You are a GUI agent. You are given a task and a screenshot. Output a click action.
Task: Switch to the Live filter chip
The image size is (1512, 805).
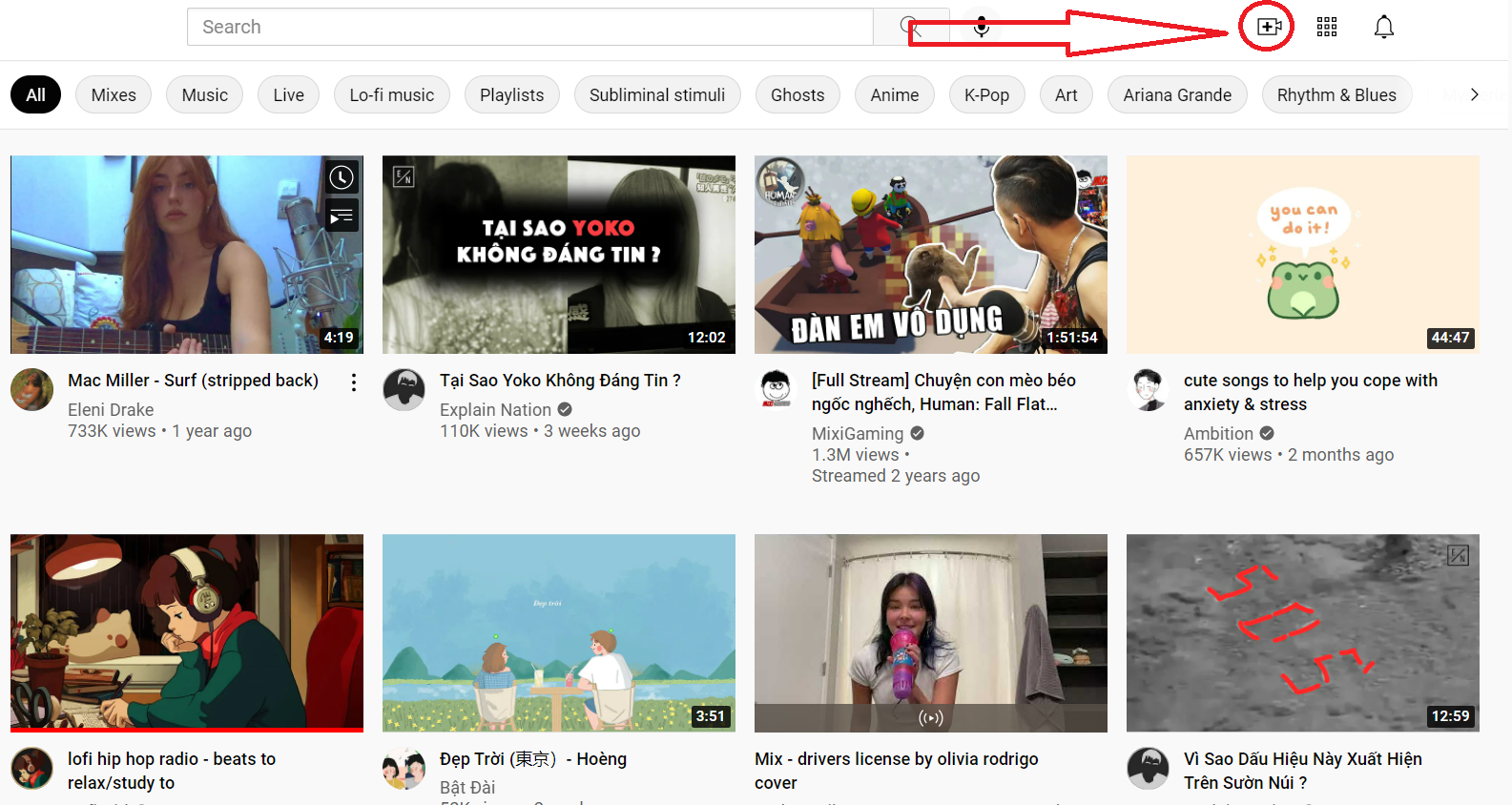(289, 94)
